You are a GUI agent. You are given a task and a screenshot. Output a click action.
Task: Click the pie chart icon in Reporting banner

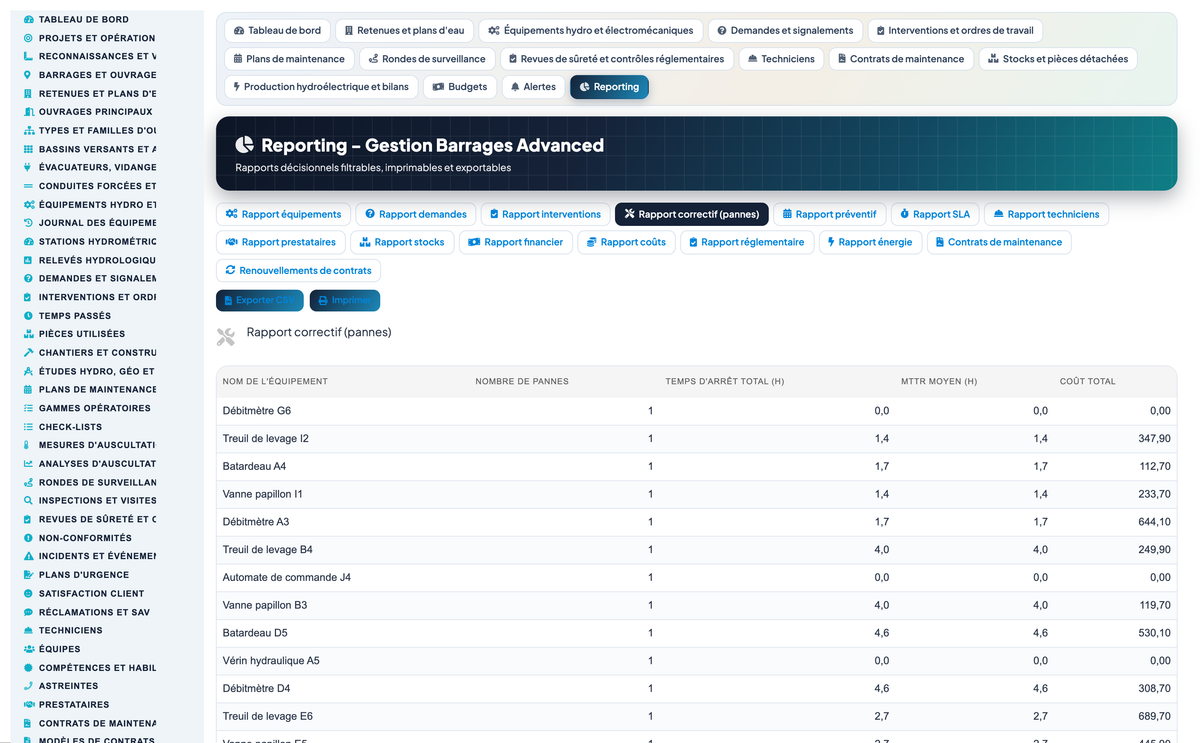244,146
